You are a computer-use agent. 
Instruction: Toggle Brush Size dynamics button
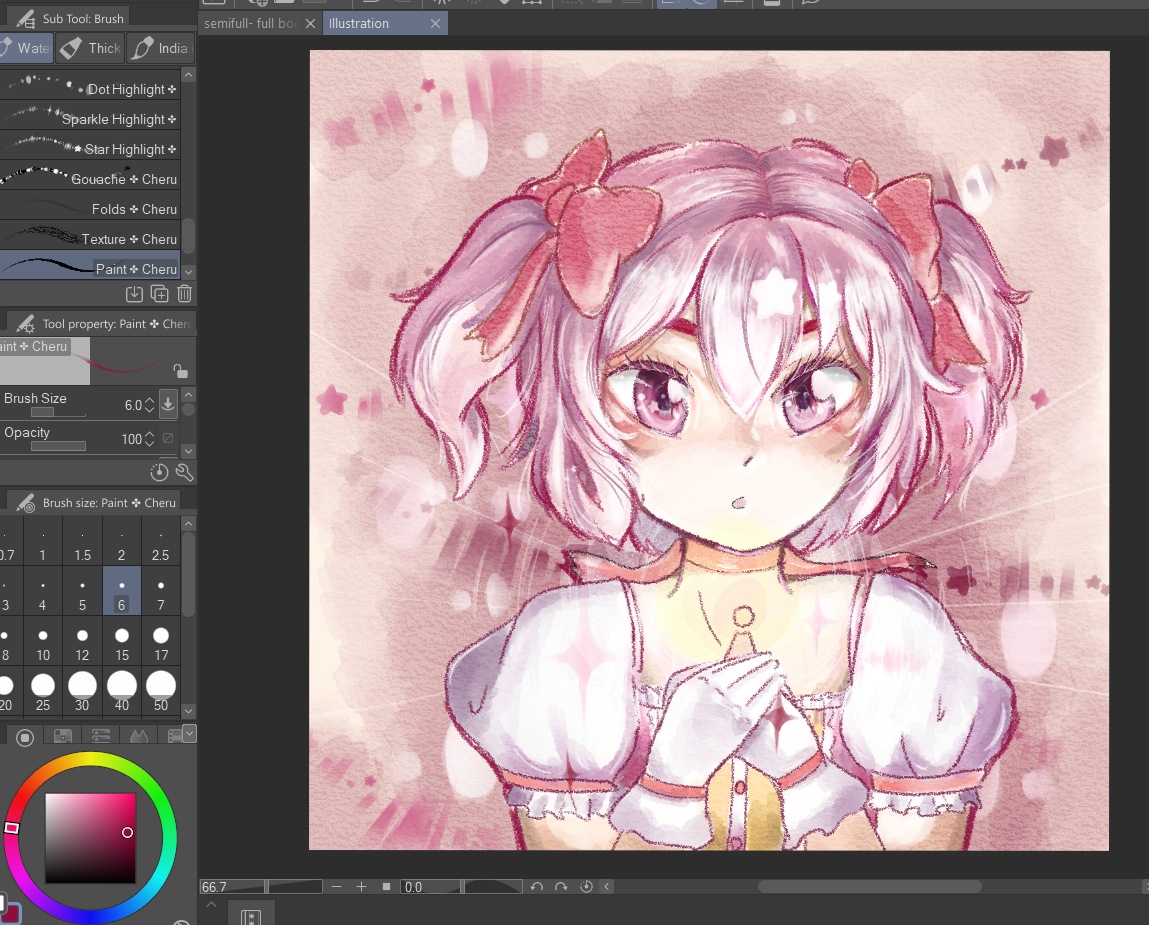(x=168, y=405)
